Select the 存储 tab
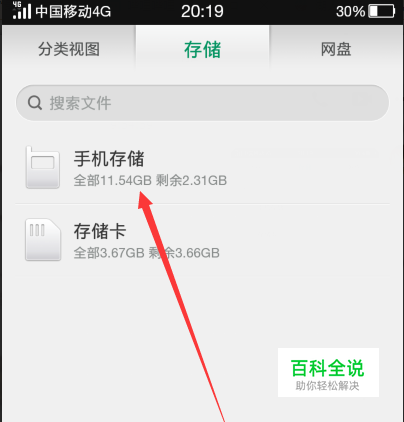This screenshot has height=422, width=404. [202, 49]
